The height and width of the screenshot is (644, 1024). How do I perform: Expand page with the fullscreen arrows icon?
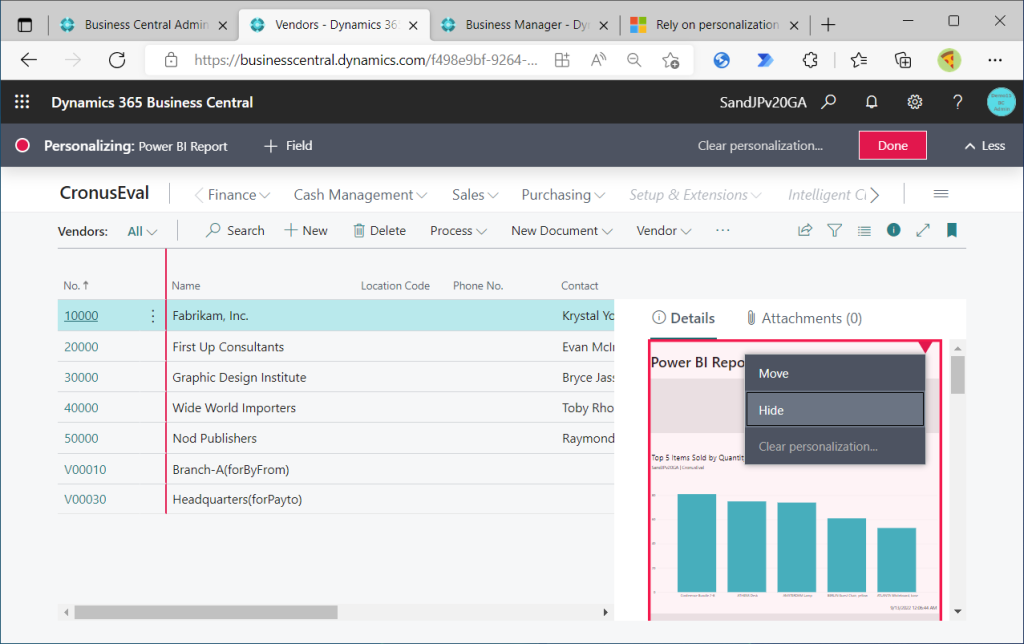coord(923,231)
